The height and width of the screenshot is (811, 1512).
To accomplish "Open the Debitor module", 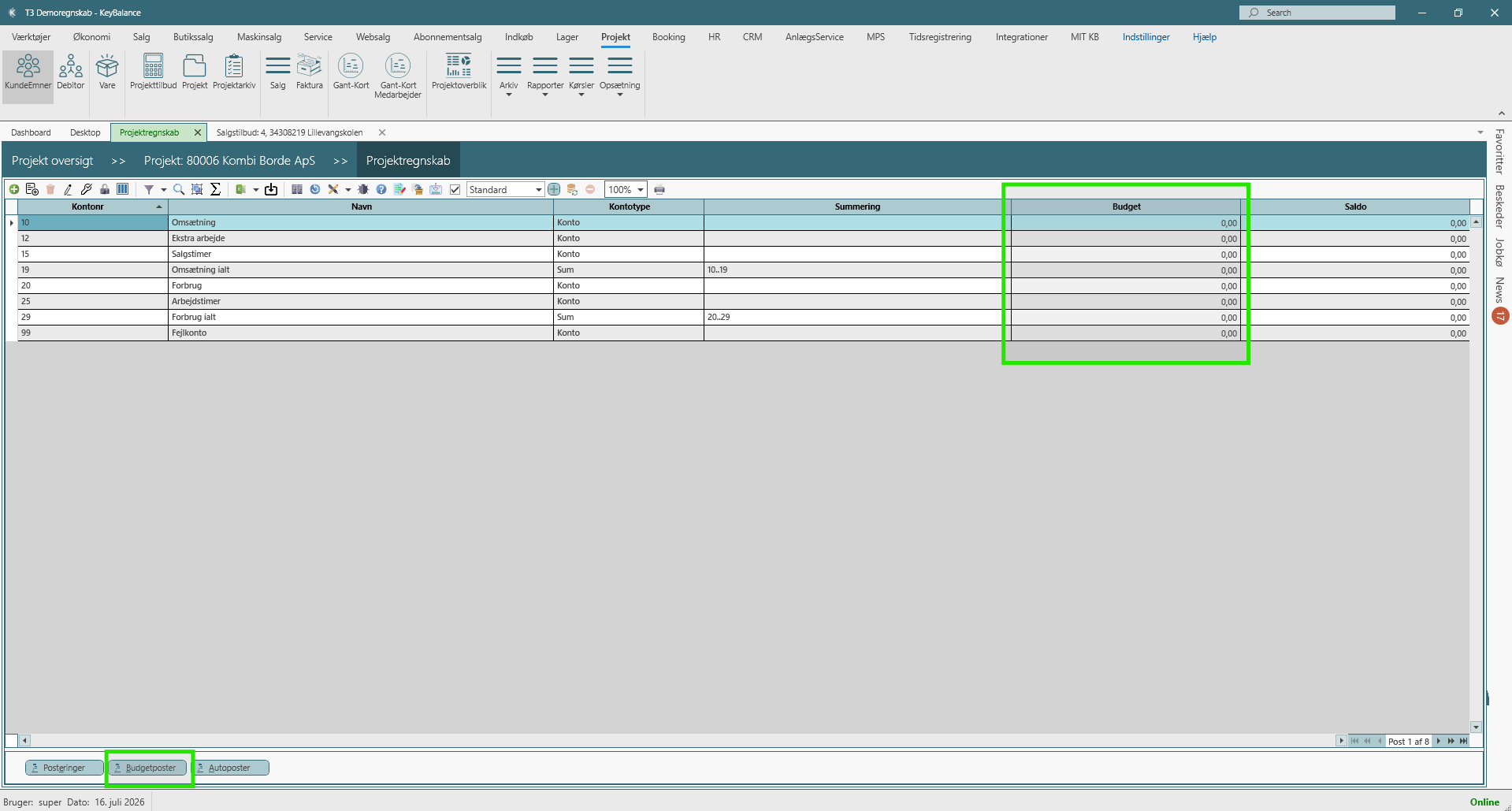I will tap(71, 73).
